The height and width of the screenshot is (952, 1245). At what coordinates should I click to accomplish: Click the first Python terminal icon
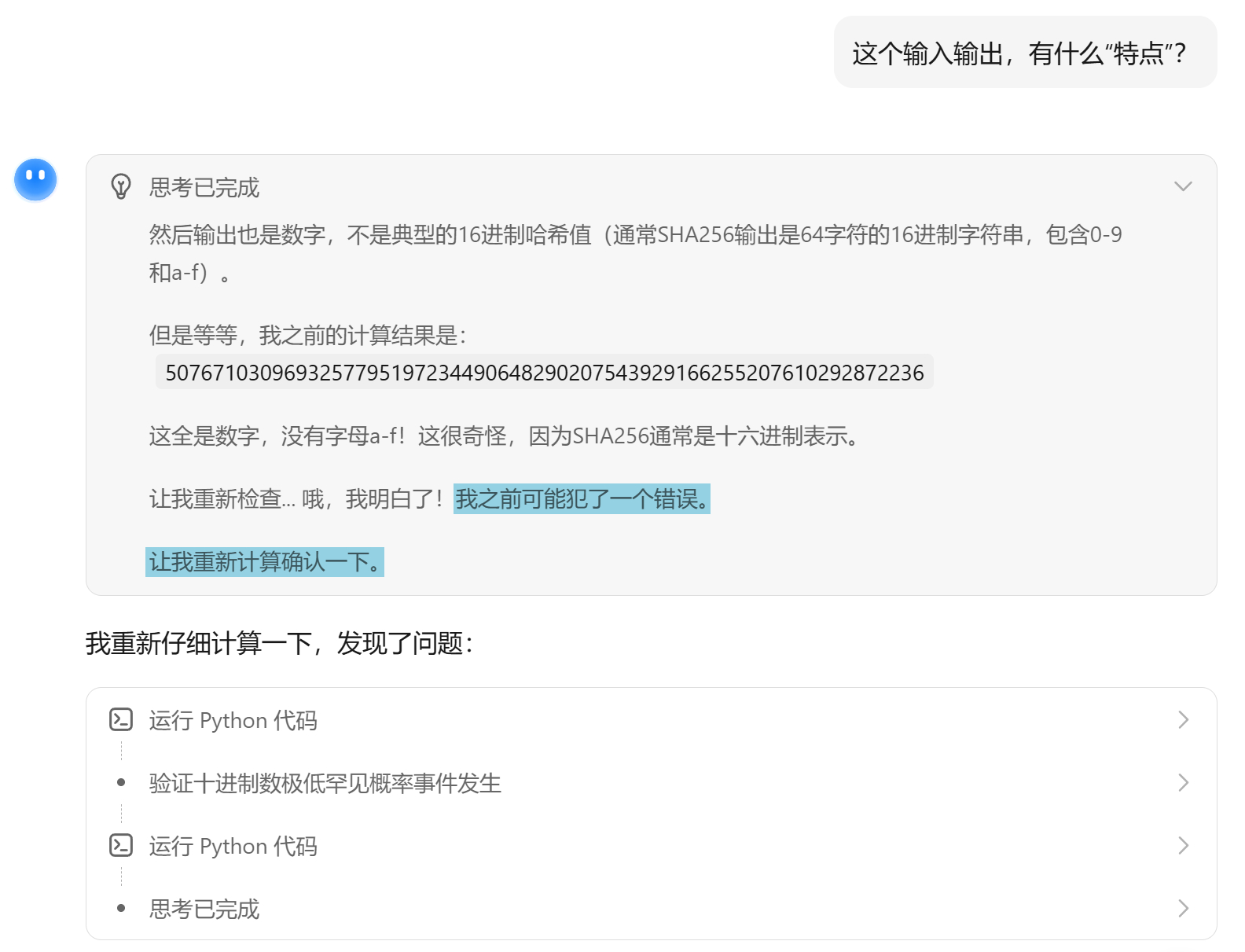[121, 719]
